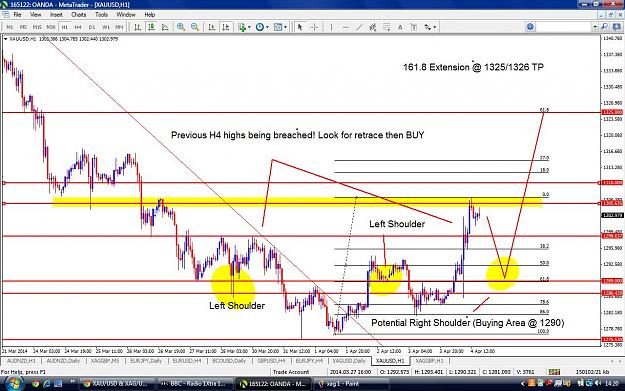Open the Insert menu
The image size is (625, 391).
[56, 15]
